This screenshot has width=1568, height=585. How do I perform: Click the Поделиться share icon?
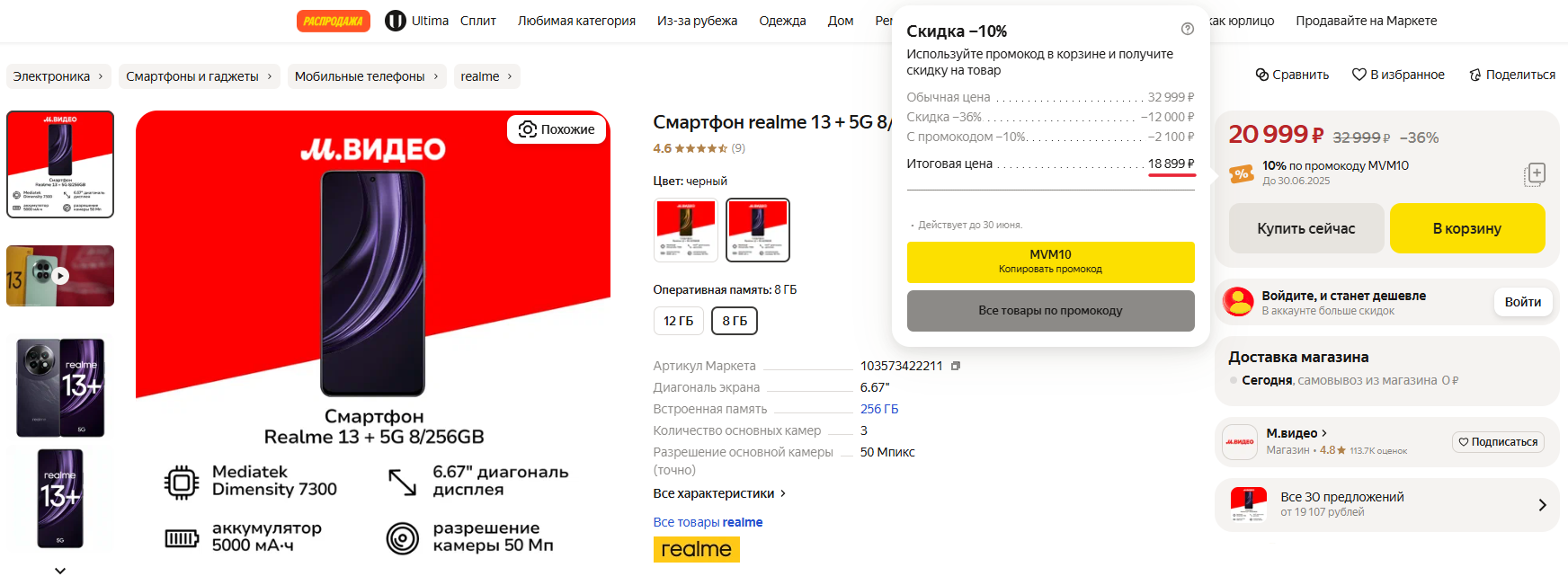tap(1475, 75)
